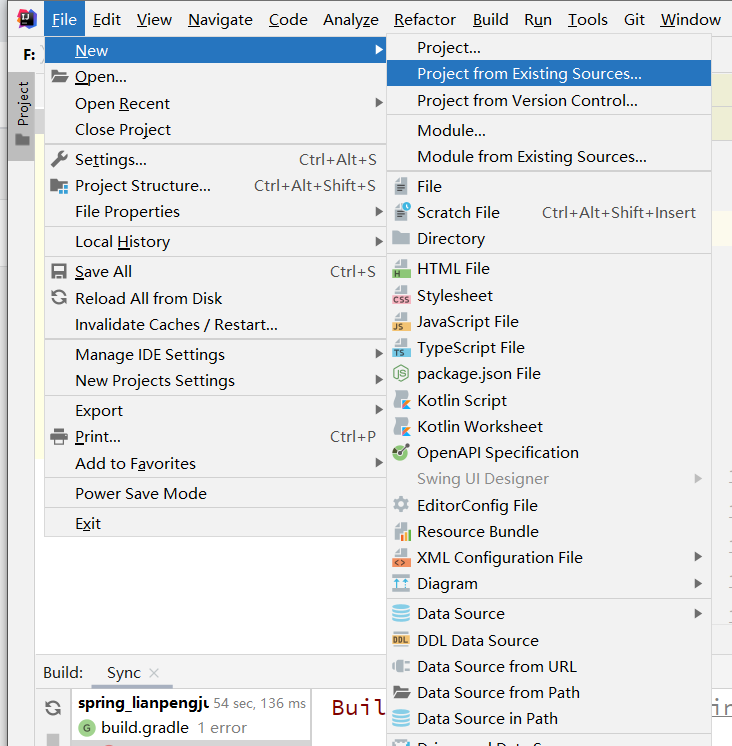
Task: Expand the XML Configuration File submenu arrow
Action: pyautogui.click(x=698, y=557)
